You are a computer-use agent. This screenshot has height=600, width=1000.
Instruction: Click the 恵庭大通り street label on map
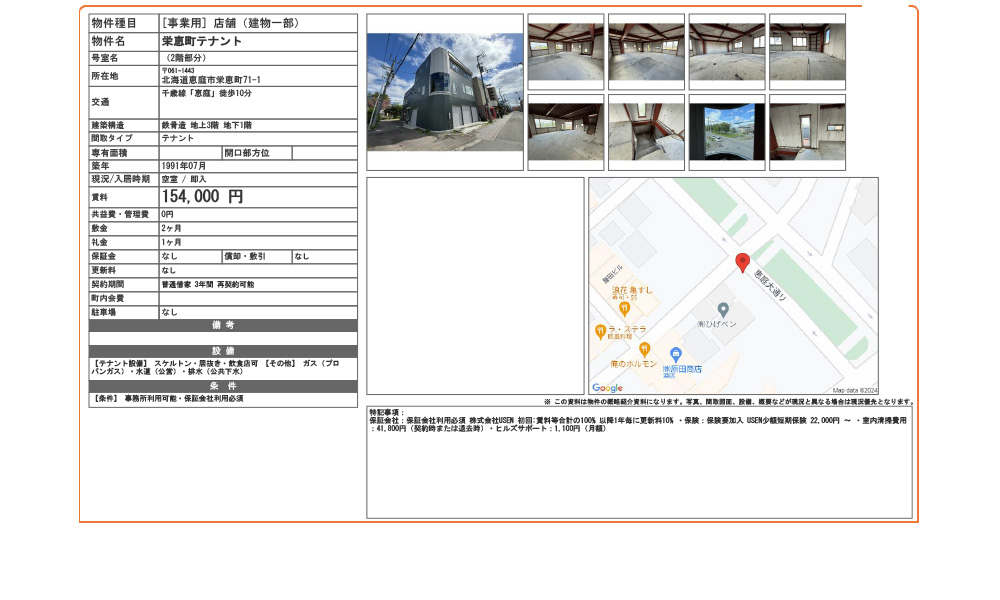pyautogui.click(x=770, y=283)
